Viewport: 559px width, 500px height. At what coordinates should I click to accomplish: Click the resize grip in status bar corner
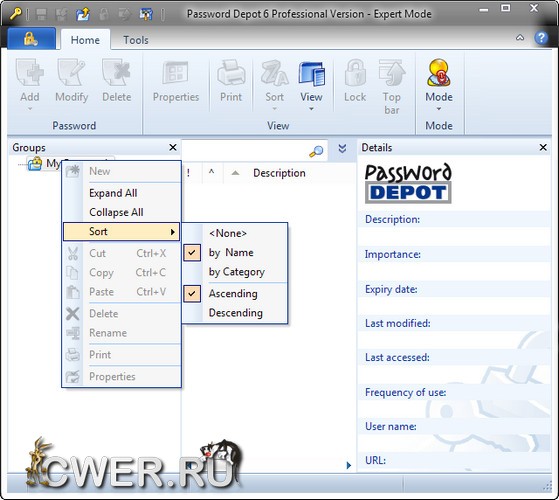[547, 485]
